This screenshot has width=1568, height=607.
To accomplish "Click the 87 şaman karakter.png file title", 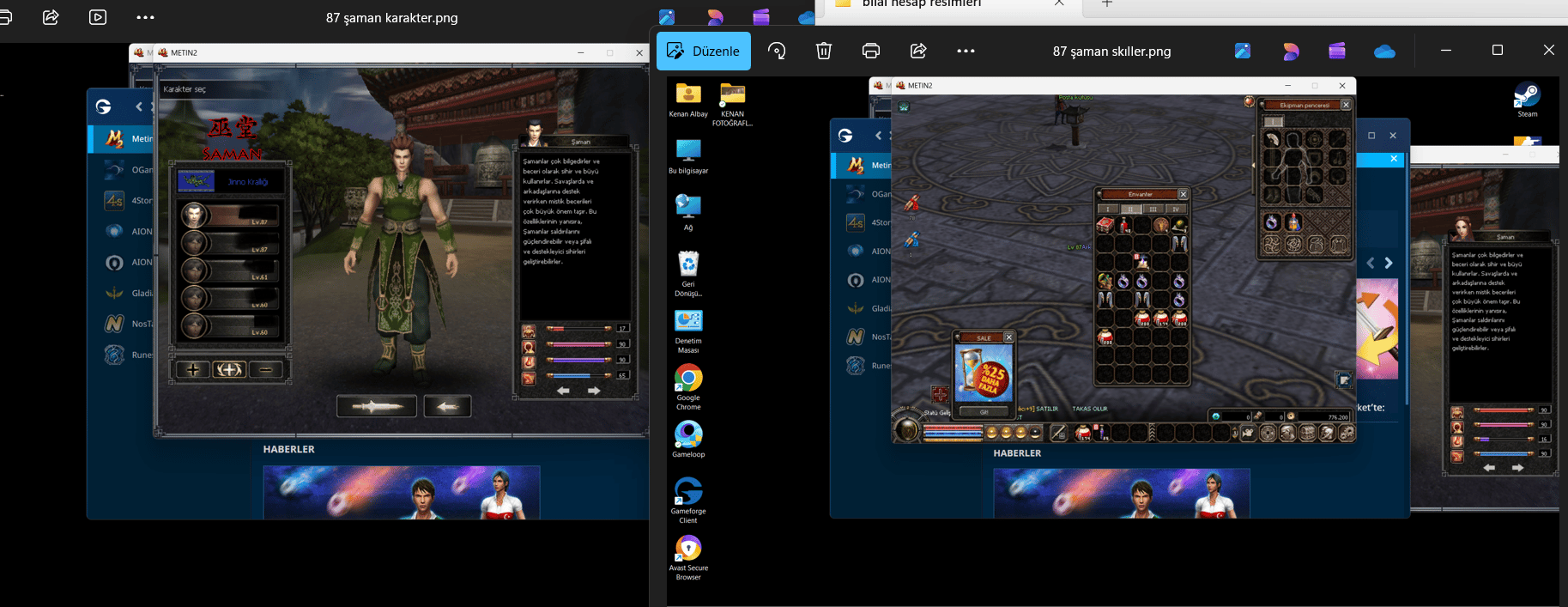I will click(391, 17).
